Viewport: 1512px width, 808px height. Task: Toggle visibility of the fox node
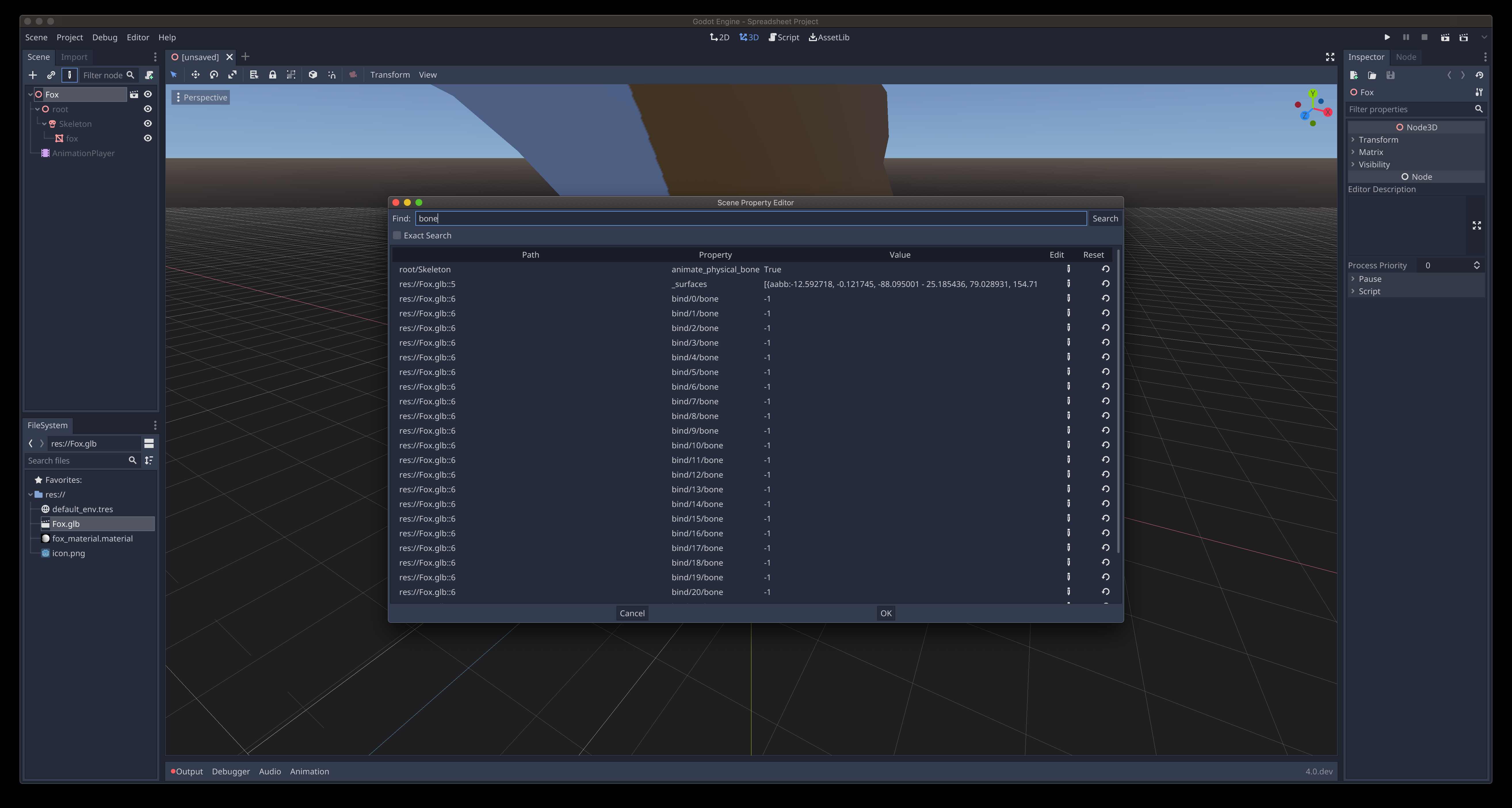click(x=147, y=138)
